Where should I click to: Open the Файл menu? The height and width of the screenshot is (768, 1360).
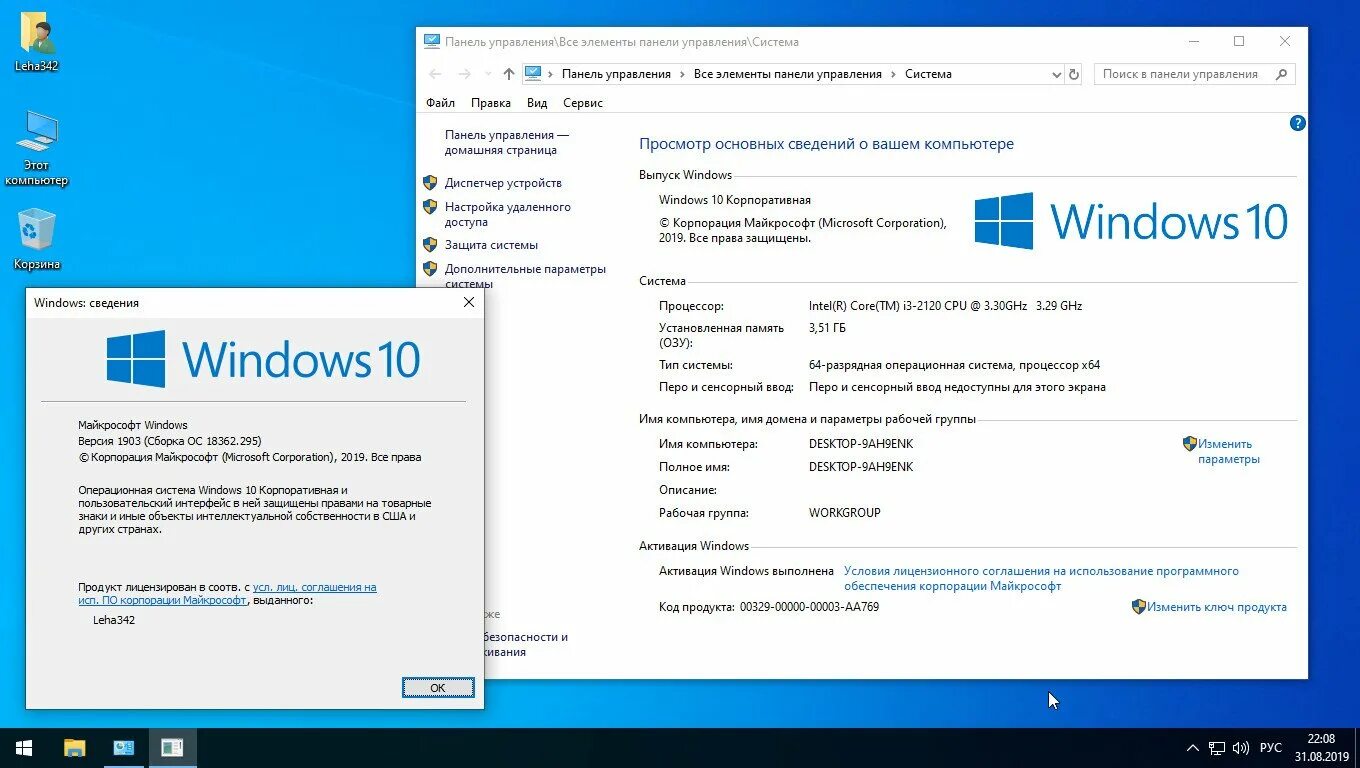tap(440, 103)
